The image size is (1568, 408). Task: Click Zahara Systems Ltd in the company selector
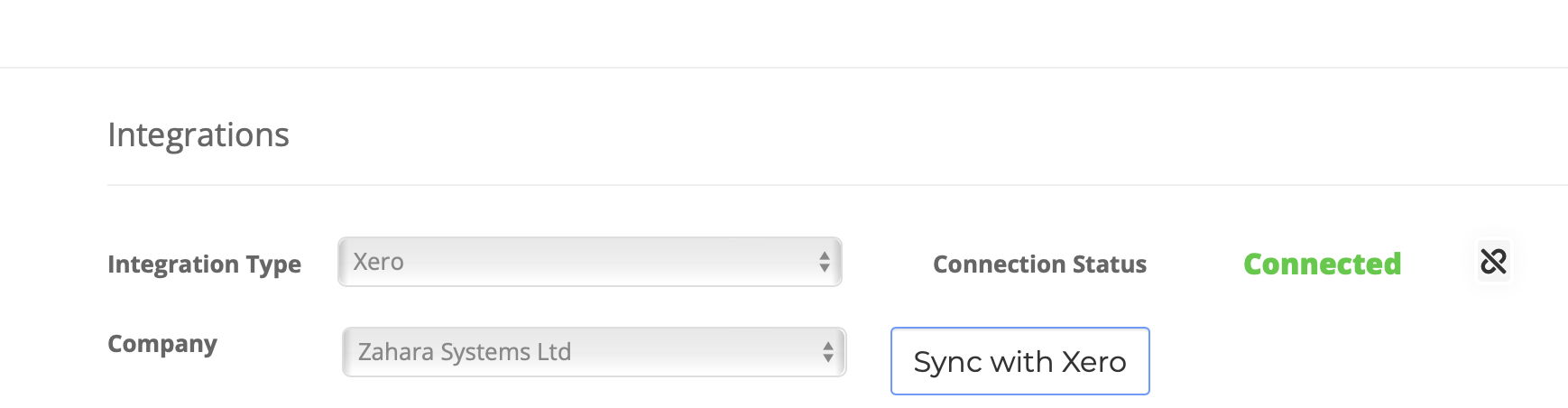(x=465, y=352)
